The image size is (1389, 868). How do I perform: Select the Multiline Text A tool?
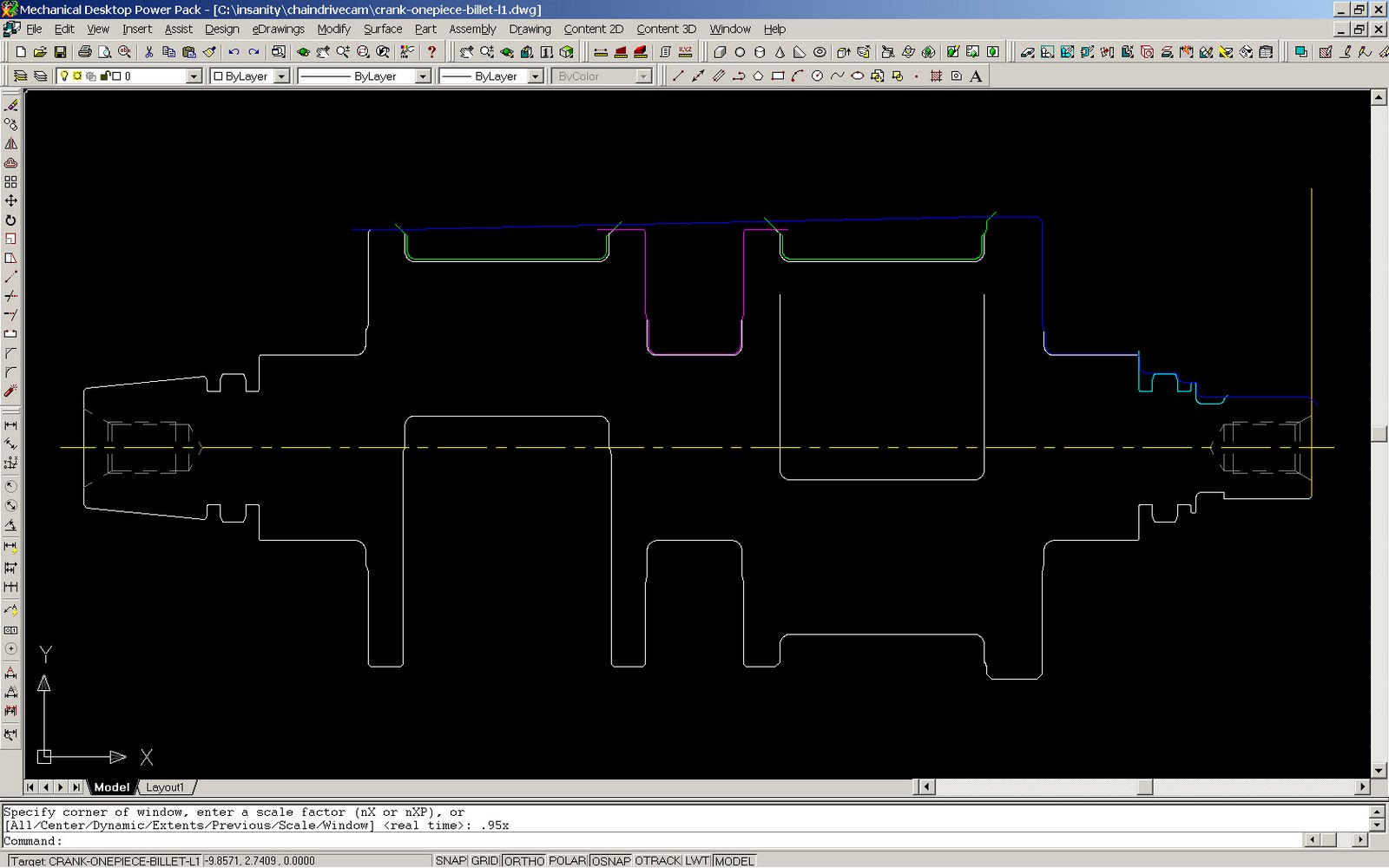click(x=976, y=76)
